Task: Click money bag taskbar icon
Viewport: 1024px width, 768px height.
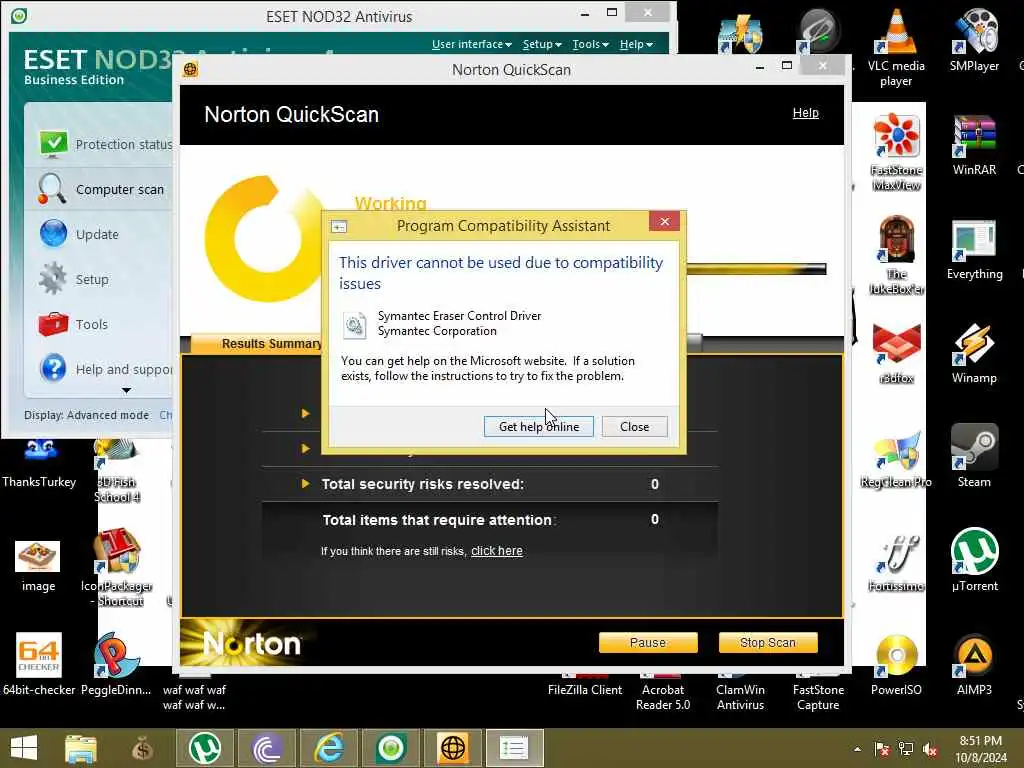Action: [142, 748]
